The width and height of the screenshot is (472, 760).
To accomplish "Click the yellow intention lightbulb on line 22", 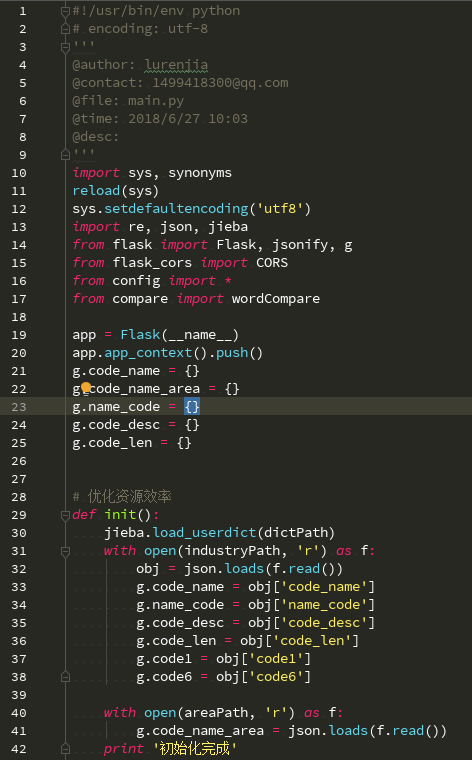I will (86, 387).
